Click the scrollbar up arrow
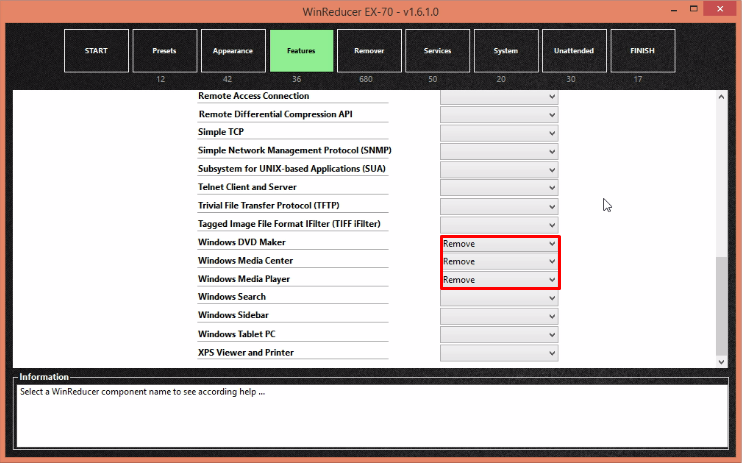 click(x=721, y=97)
